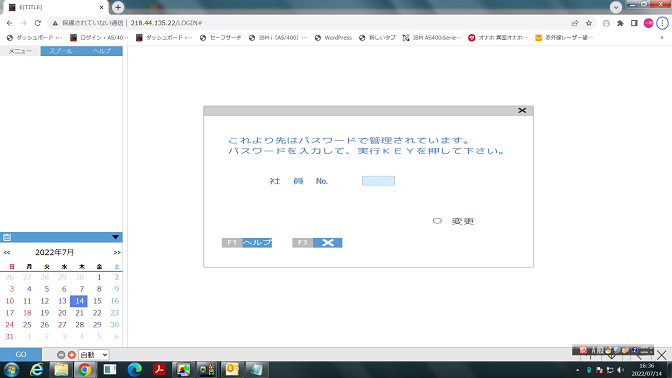Launch Internet Explorer from the taskbar
Screen dimensions: 672x378
36,369
